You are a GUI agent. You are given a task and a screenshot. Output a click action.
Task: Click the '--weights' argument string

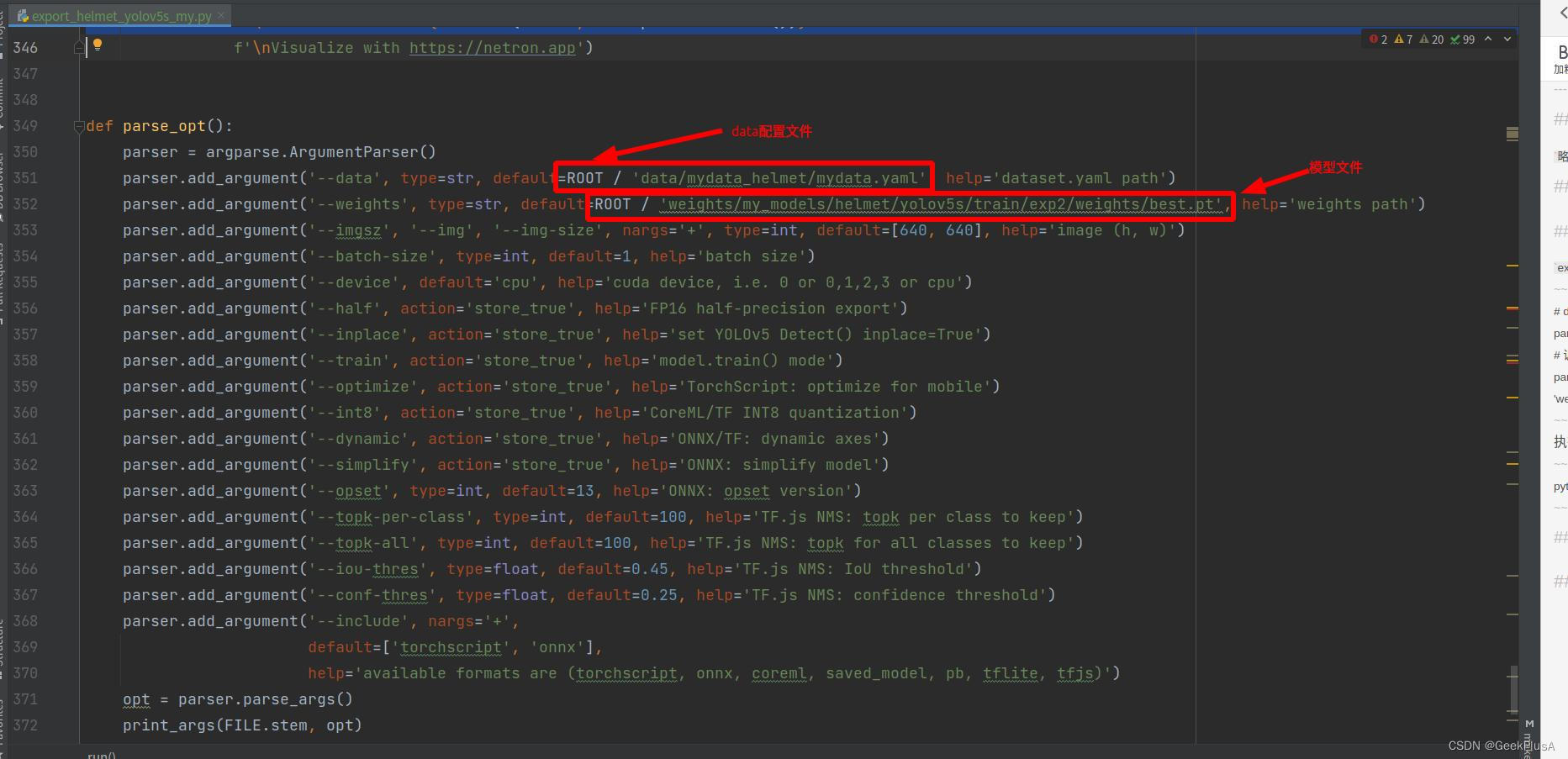359,204
